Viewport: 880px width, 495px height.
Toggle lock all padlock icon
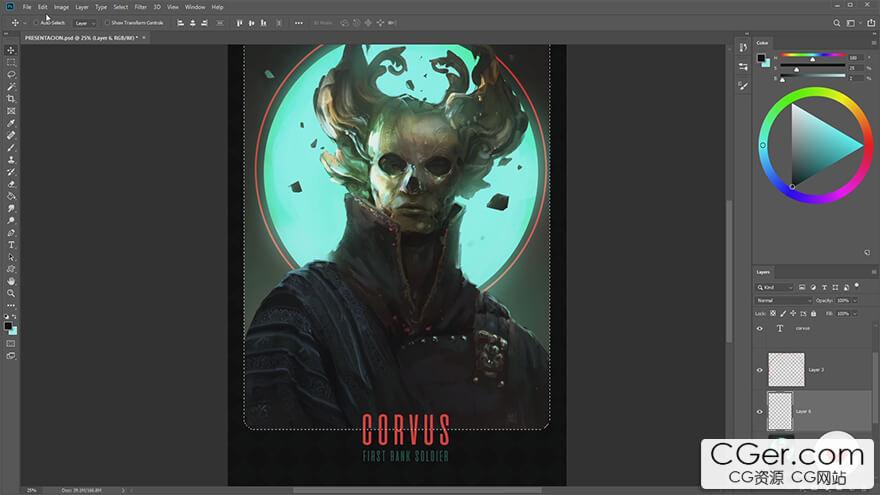point(813,314)
